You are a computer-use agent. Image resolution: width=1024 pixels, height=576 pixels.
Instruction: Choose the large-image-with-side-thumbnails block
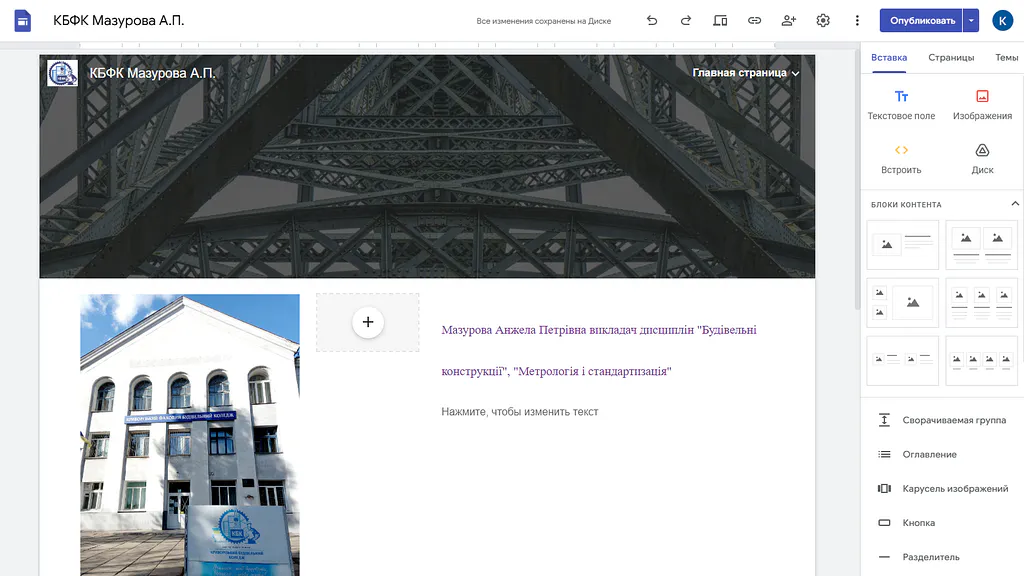(x=903, y=303)
